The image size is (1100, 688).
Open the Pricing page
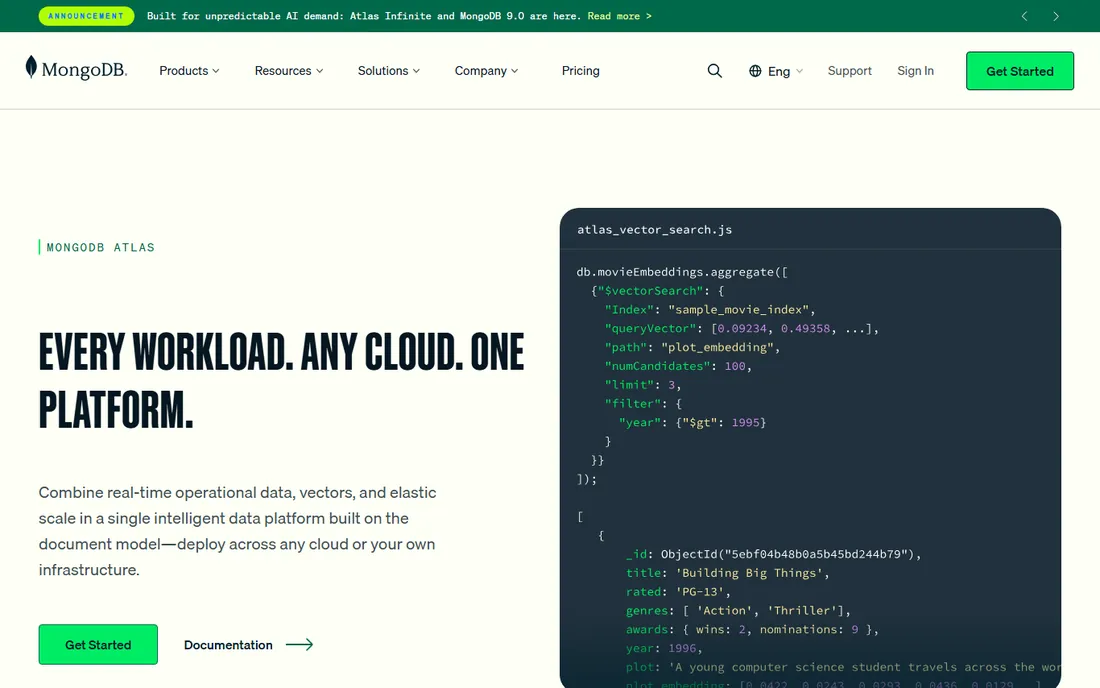point(580,71)
